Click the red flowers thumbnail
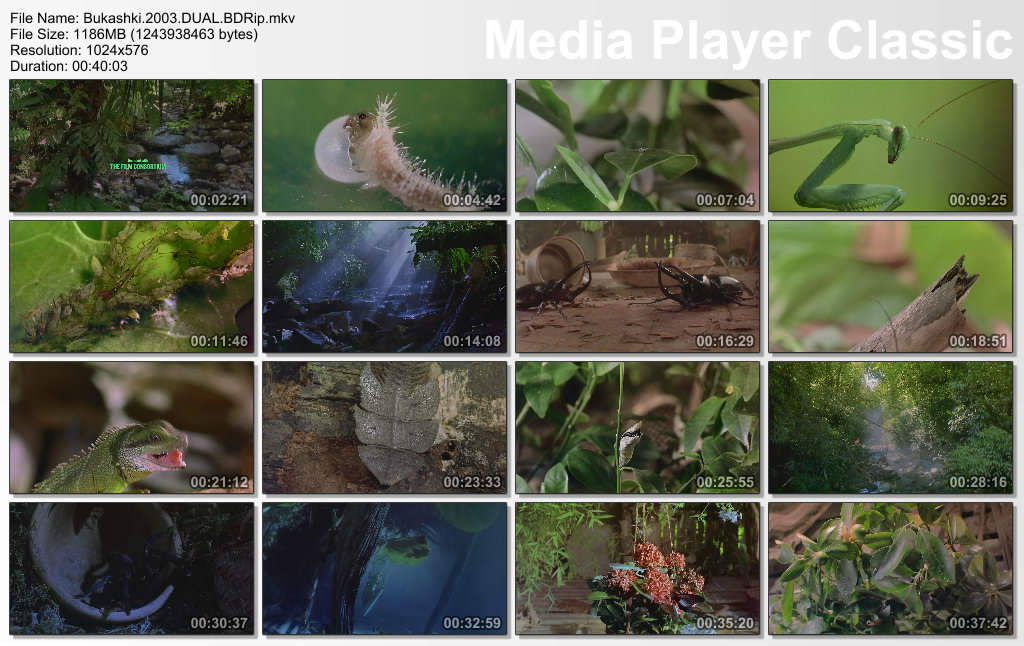Image resolution: width=1024 pixels, height=646 pixels. [637, 569]
